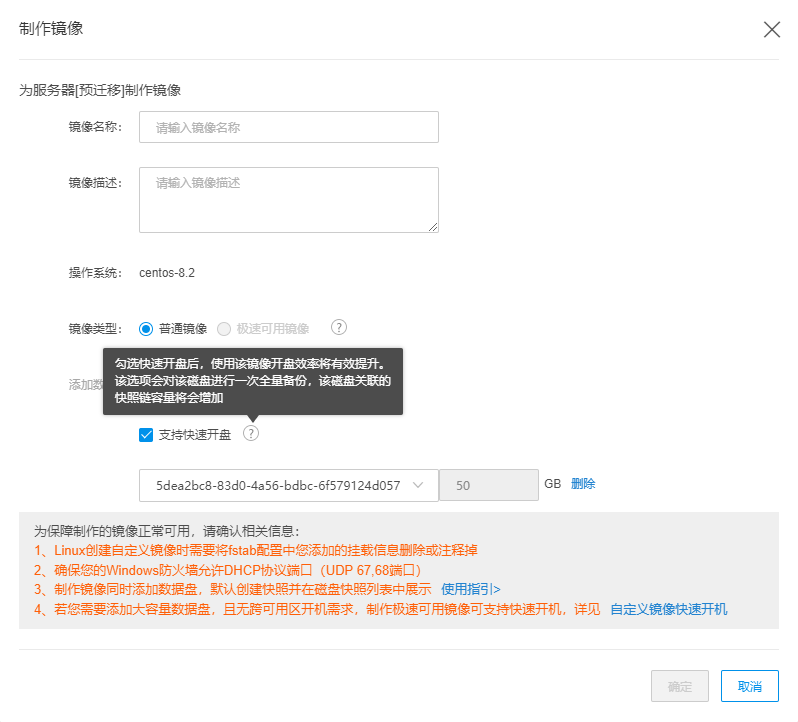
Task: Click the Windows DHCP firewall warning line
Action: (227, 570)
